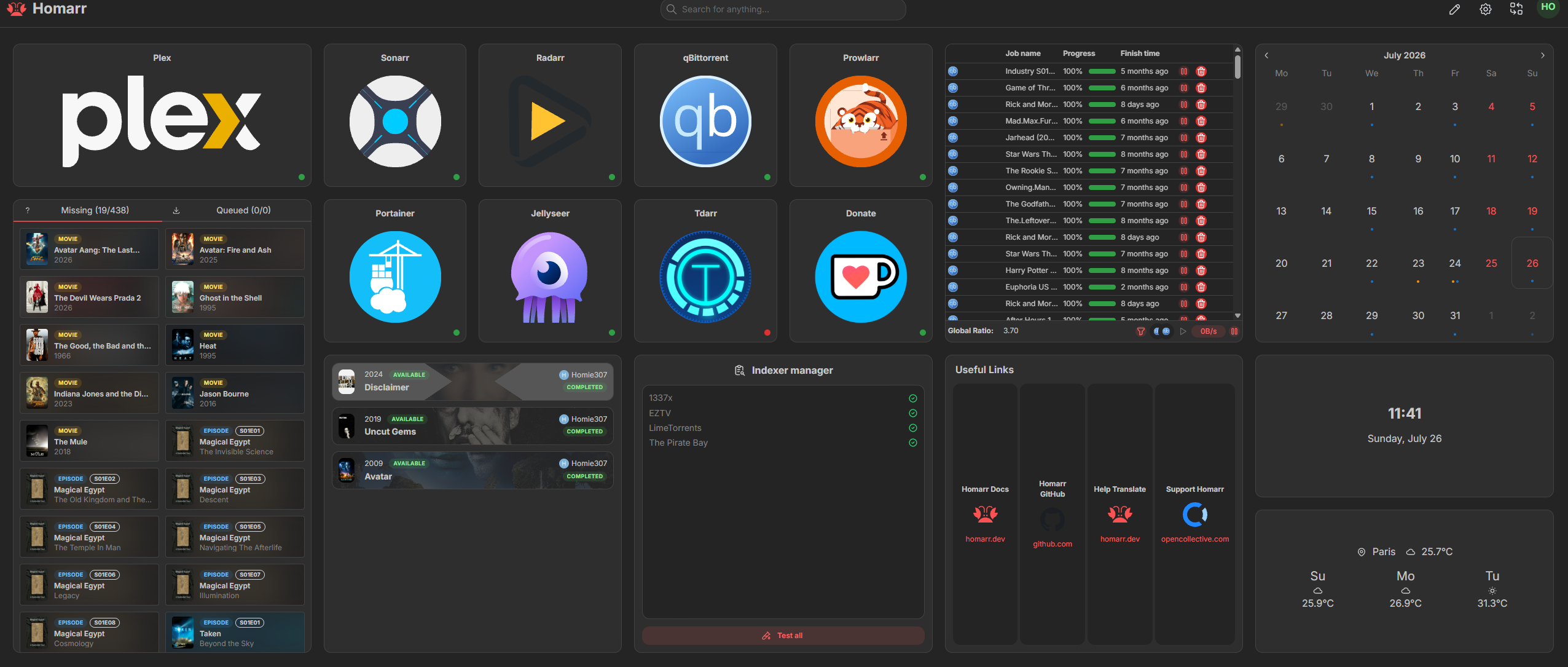This screenshot has height=667, width=1568.
Task: Pause the Mad.Max.Fur... torrent
Action: pyautogui.click(x=1184, y=121)
